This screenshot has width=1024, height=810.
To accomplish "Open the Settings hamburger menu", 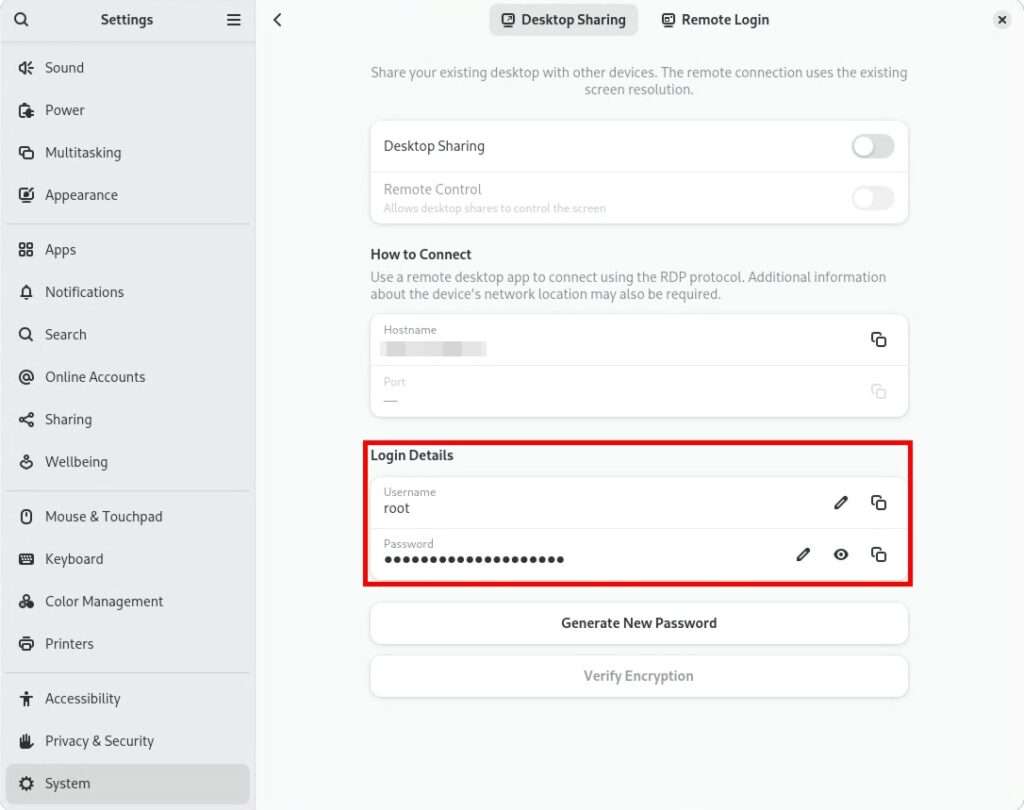I will (233, 20).
